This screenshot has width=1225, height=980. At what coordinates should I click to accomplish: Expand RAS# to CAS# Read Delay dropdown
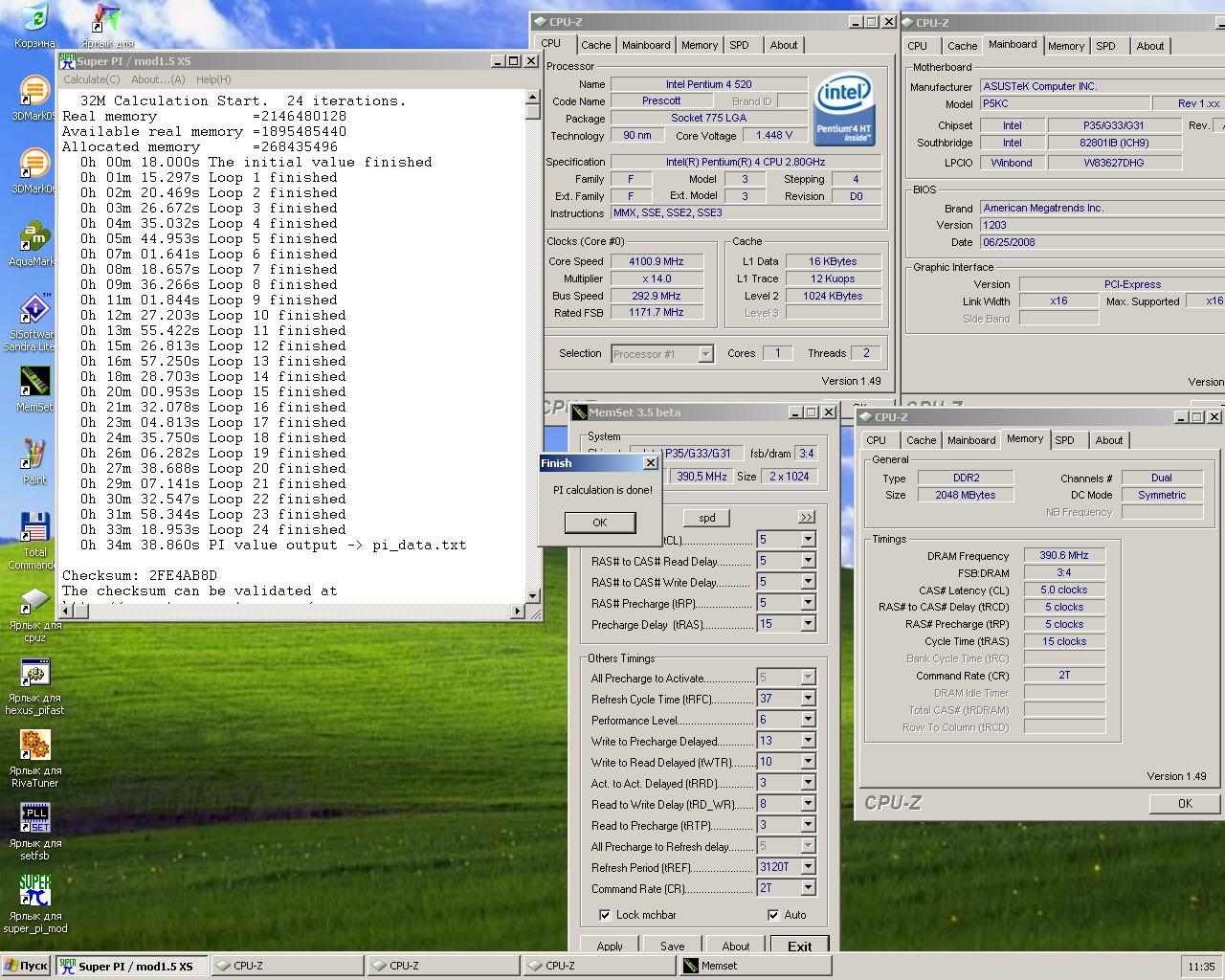pyautogui.click(x=808, y=561)
